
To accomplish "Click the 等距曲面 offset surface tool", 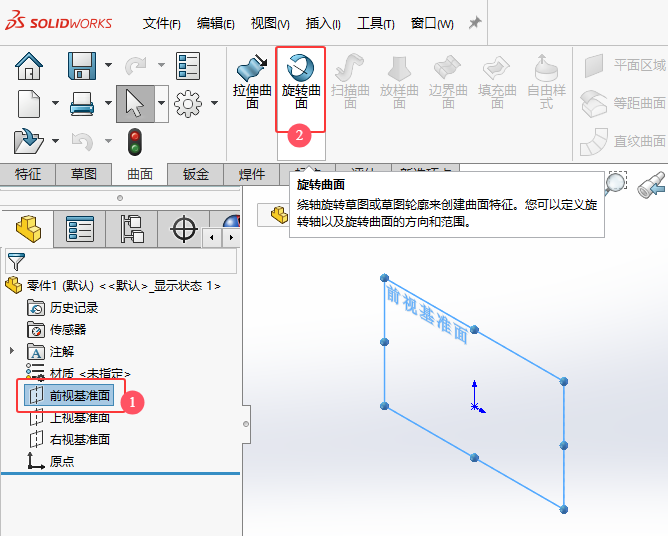I will pyautogui.click(x=623, y=103).
